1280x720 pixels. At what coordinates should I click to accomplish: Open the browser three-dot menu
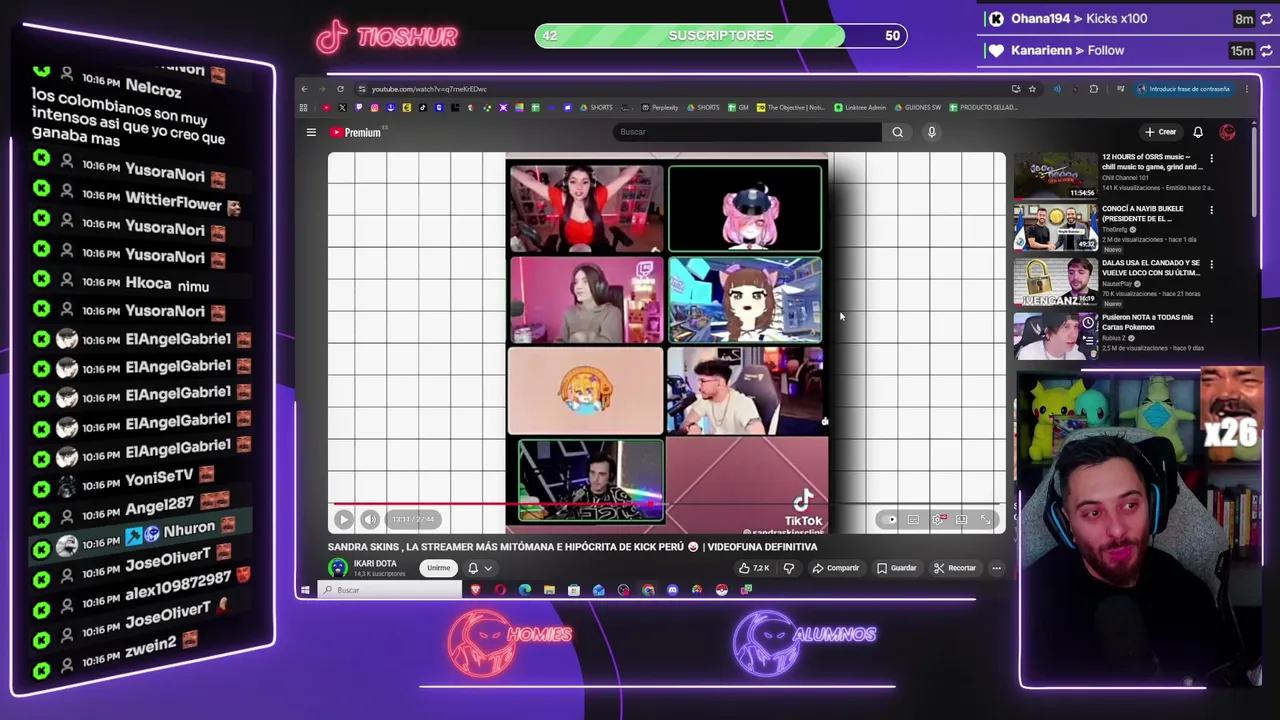point(1247,89)
